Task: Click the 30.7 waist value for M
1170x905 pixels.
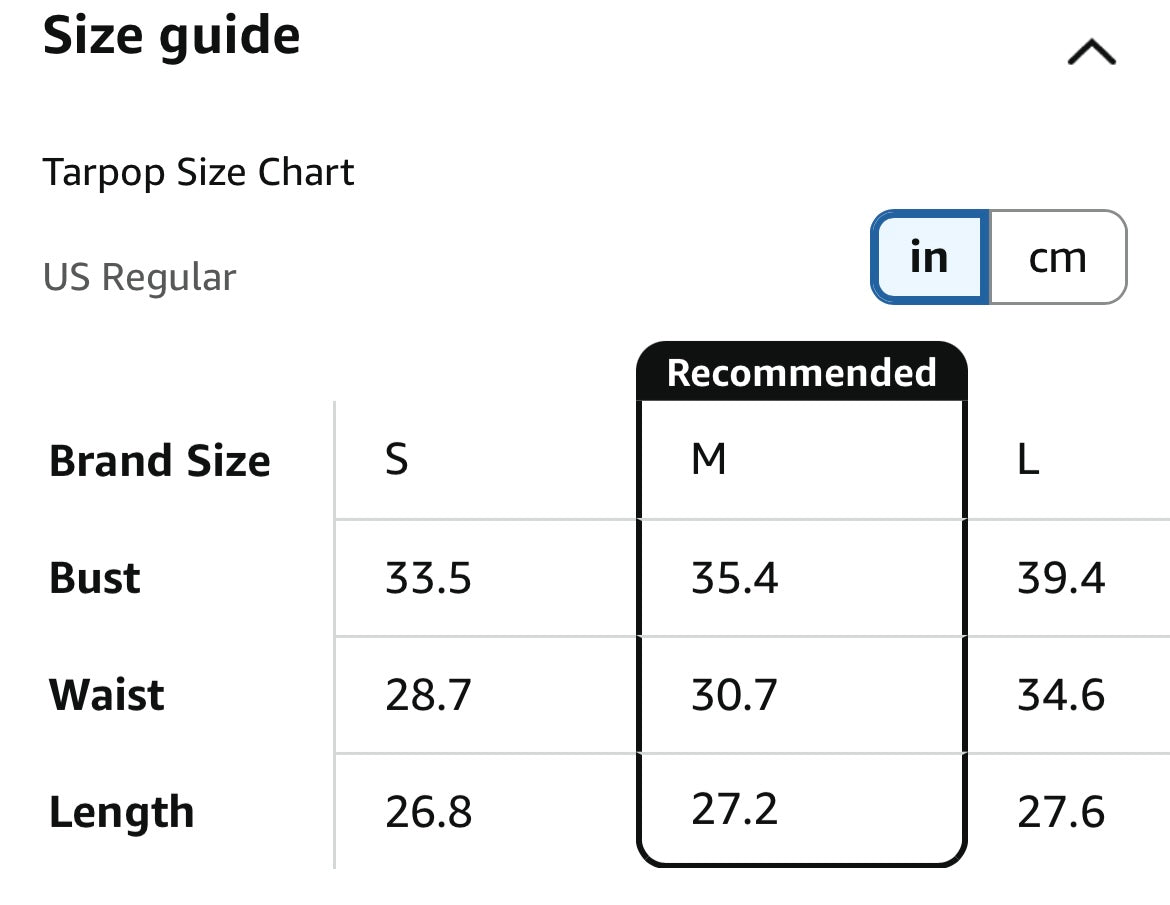Action: pos(734,695)
